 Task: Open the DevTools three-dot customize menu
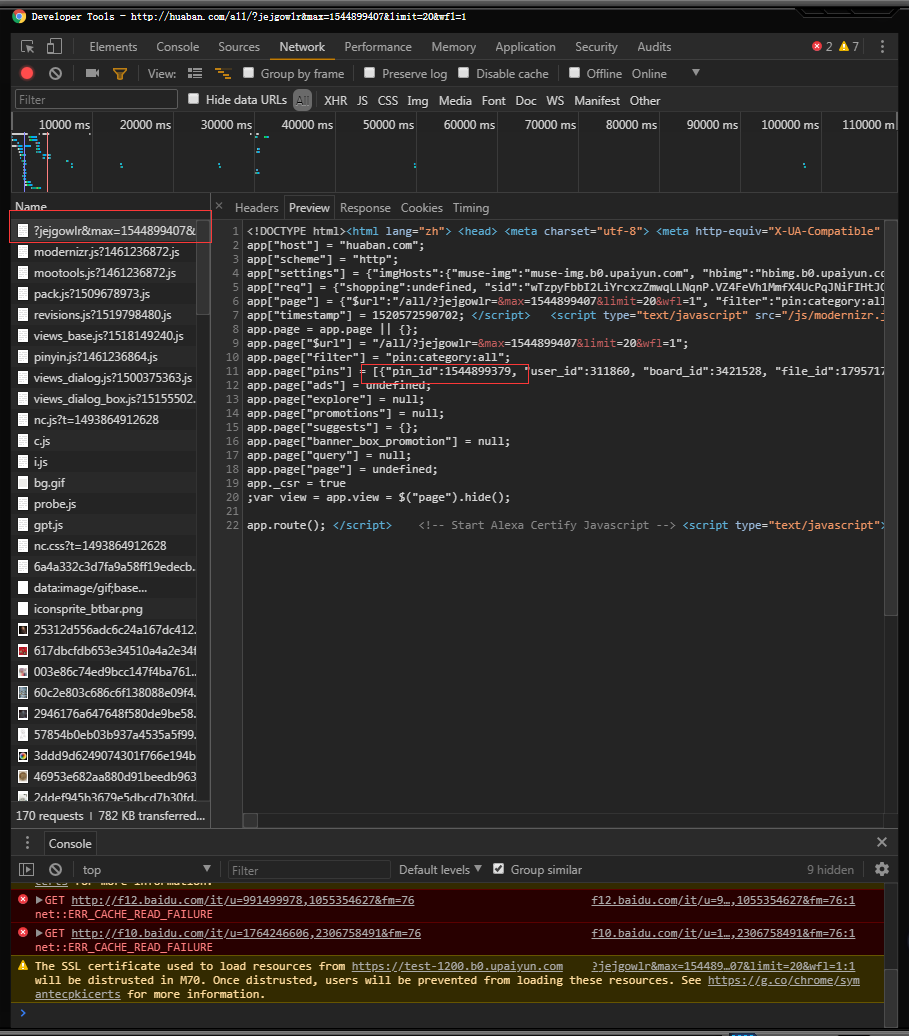tap(882, 47)
